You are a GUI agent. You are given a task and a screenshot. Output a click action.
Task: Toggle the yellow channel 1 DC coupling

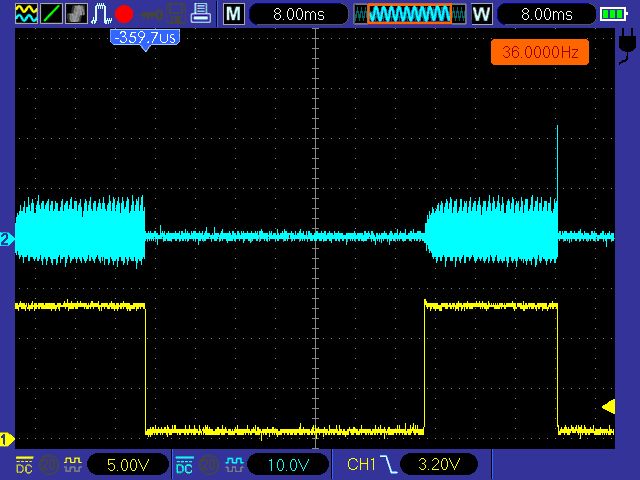[x=25, y=465]
